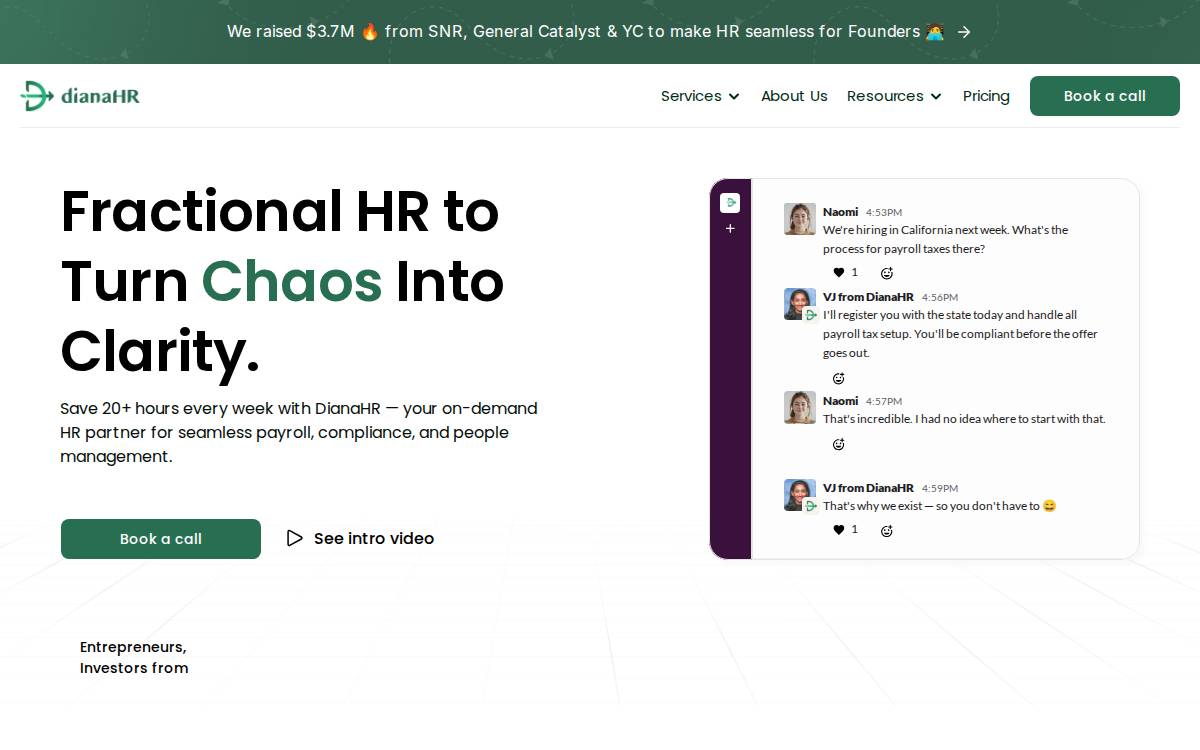
Task: Expand the Resources dropdown menu
Action: [x=894, y=96]
